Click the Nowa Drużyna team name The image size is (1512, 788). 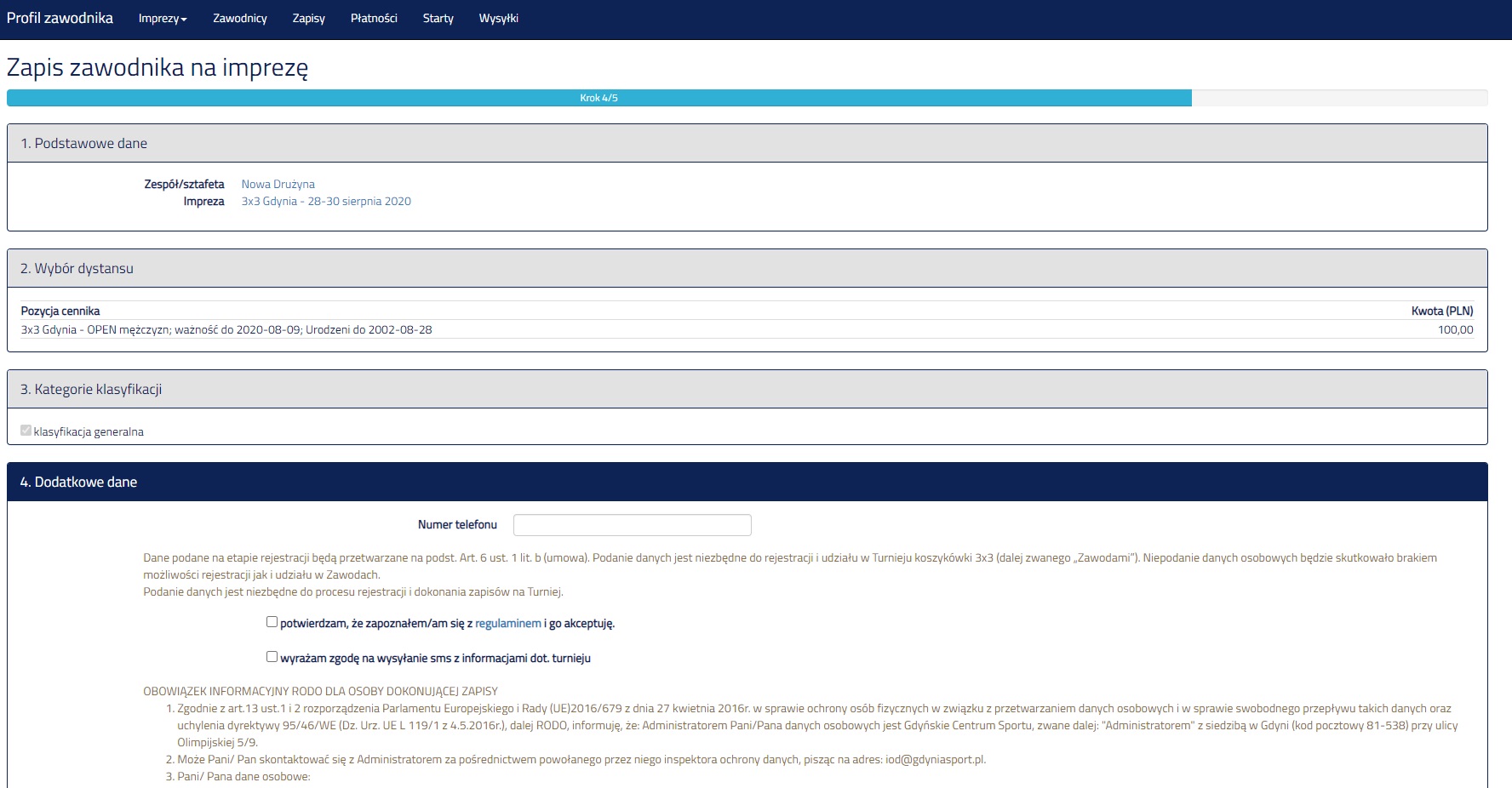(x=278, y=184)
